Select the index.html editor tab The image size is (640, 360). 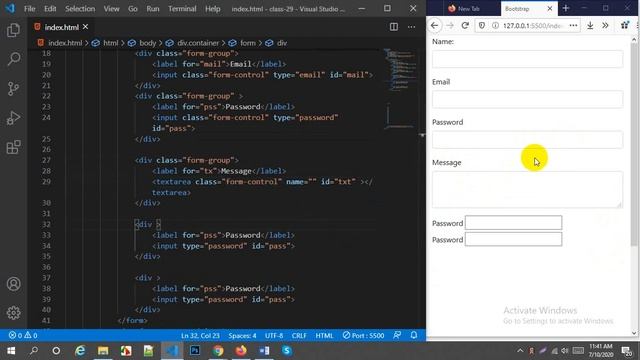coord(61,27)
